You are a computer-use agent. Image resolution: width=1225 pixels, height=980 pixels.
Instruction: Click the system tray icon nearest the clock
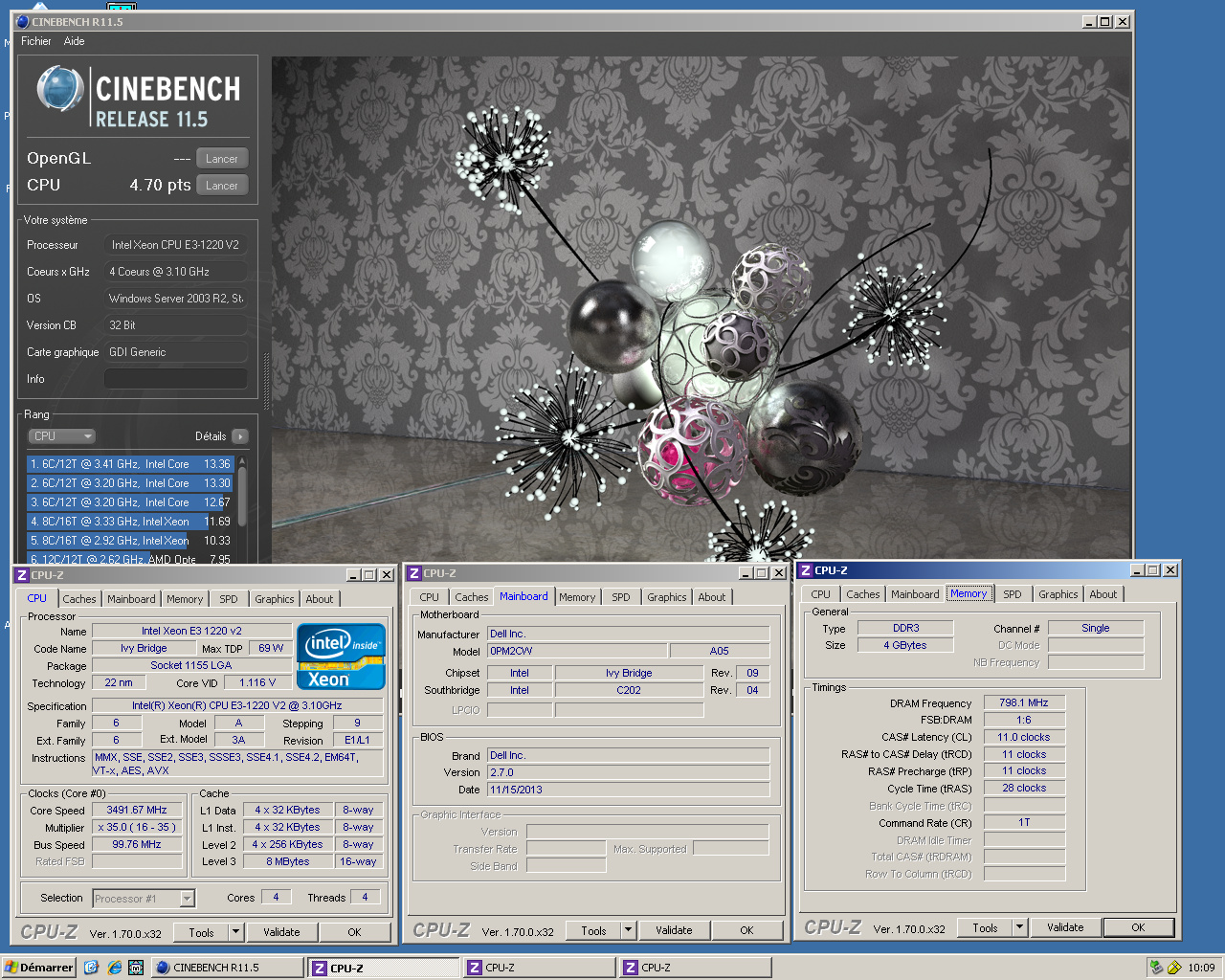(1174, 968)
